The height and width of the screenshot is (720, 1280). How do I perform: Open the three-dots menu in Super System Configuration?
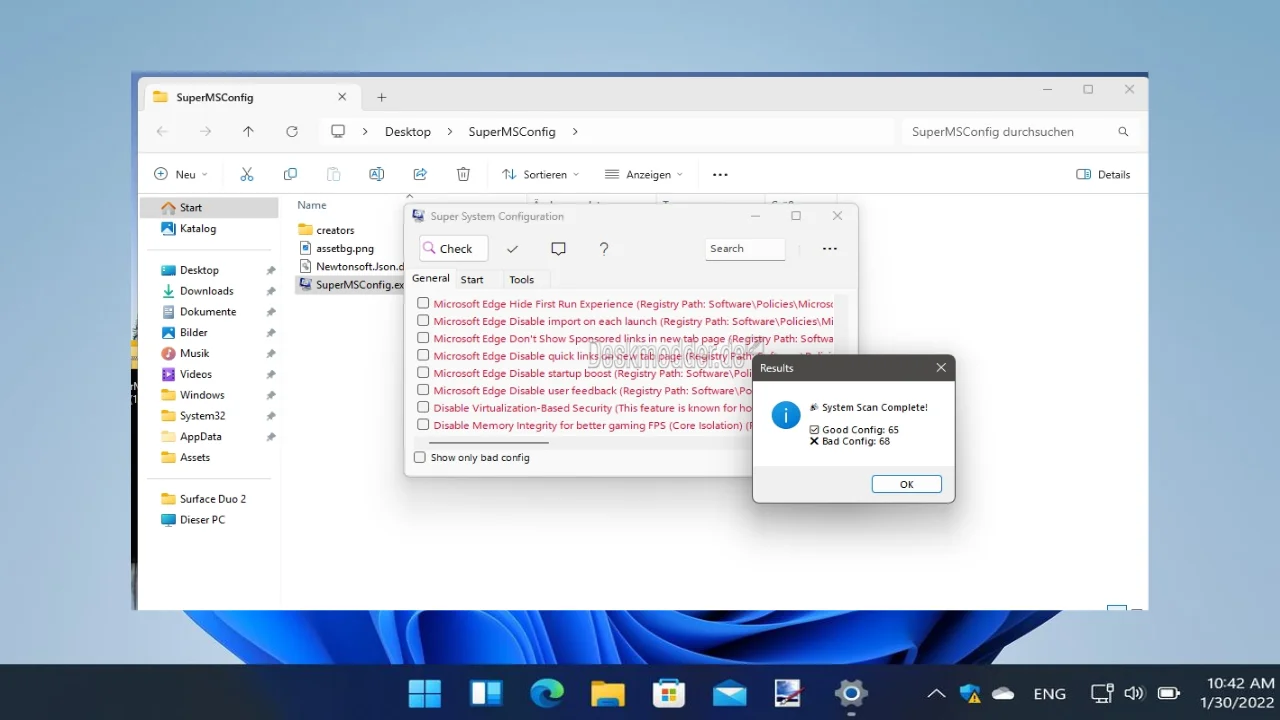(x=830, y=249)
